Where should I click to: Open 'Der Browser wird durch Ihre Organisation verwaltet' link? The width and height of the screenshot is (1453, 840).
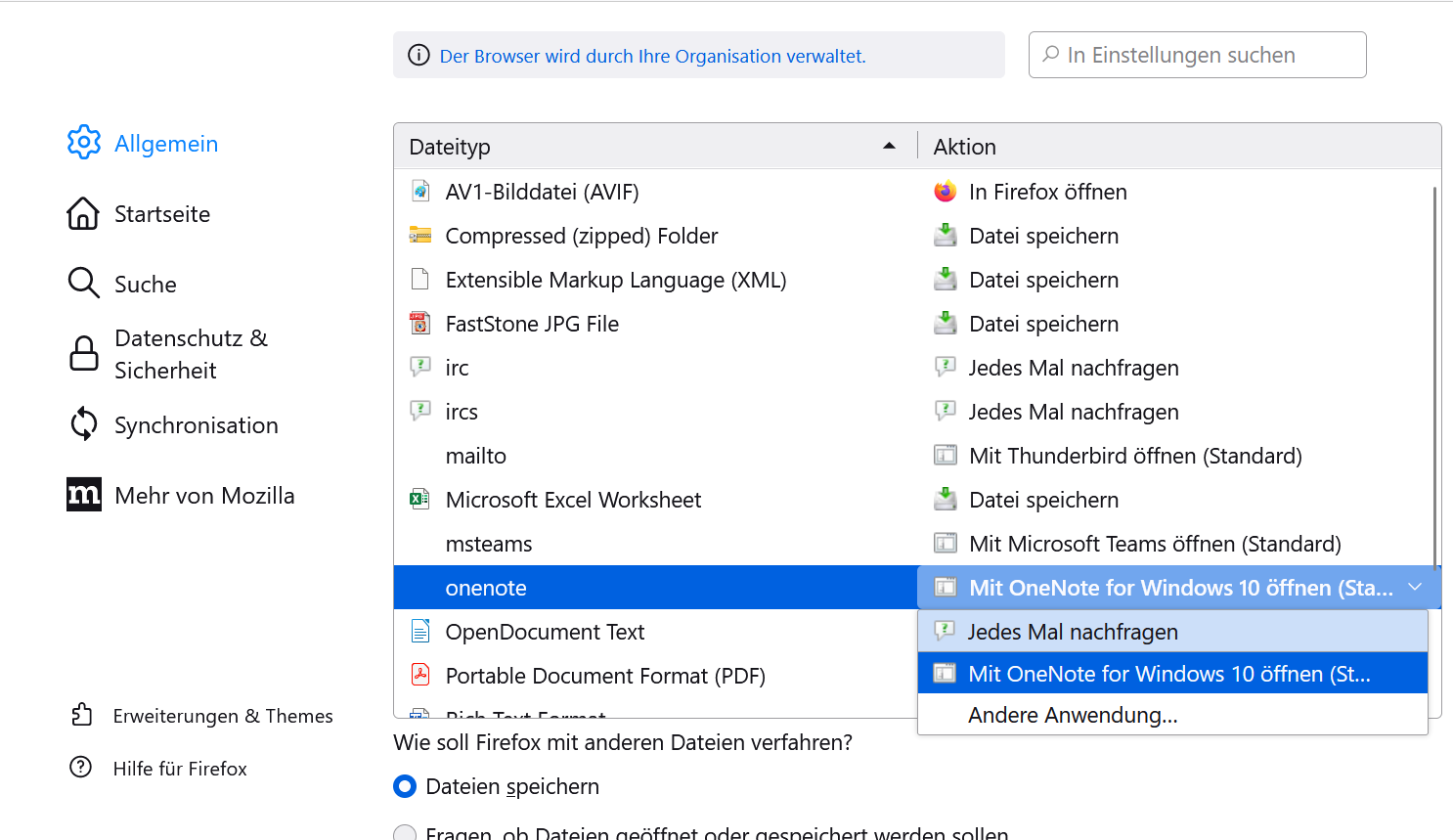pos(652,56)
